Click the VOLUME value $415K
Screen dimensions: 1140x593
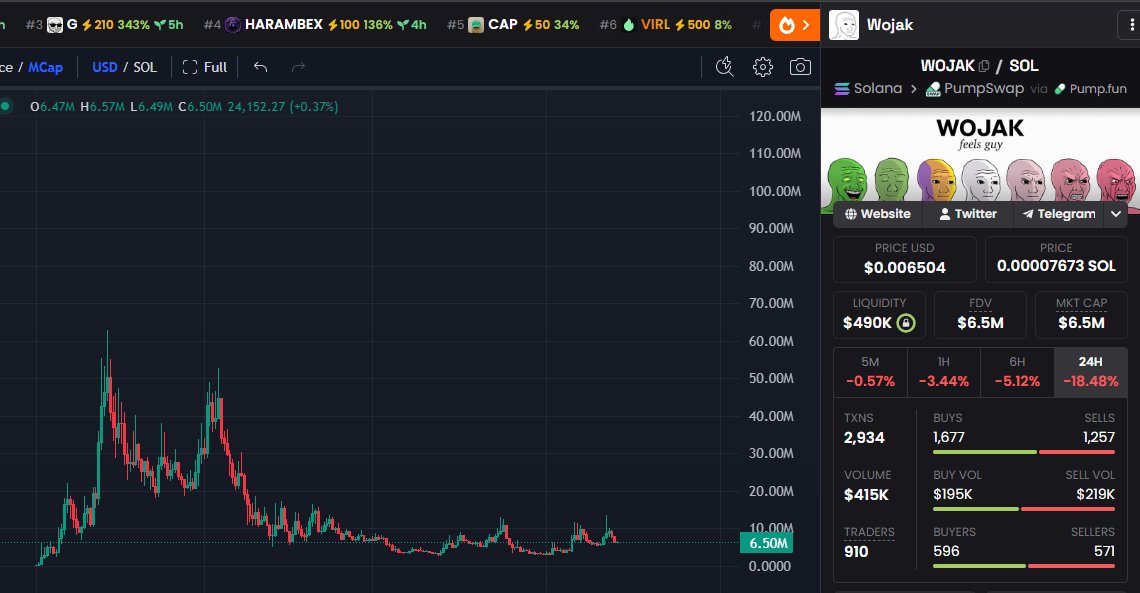point(866,495)
